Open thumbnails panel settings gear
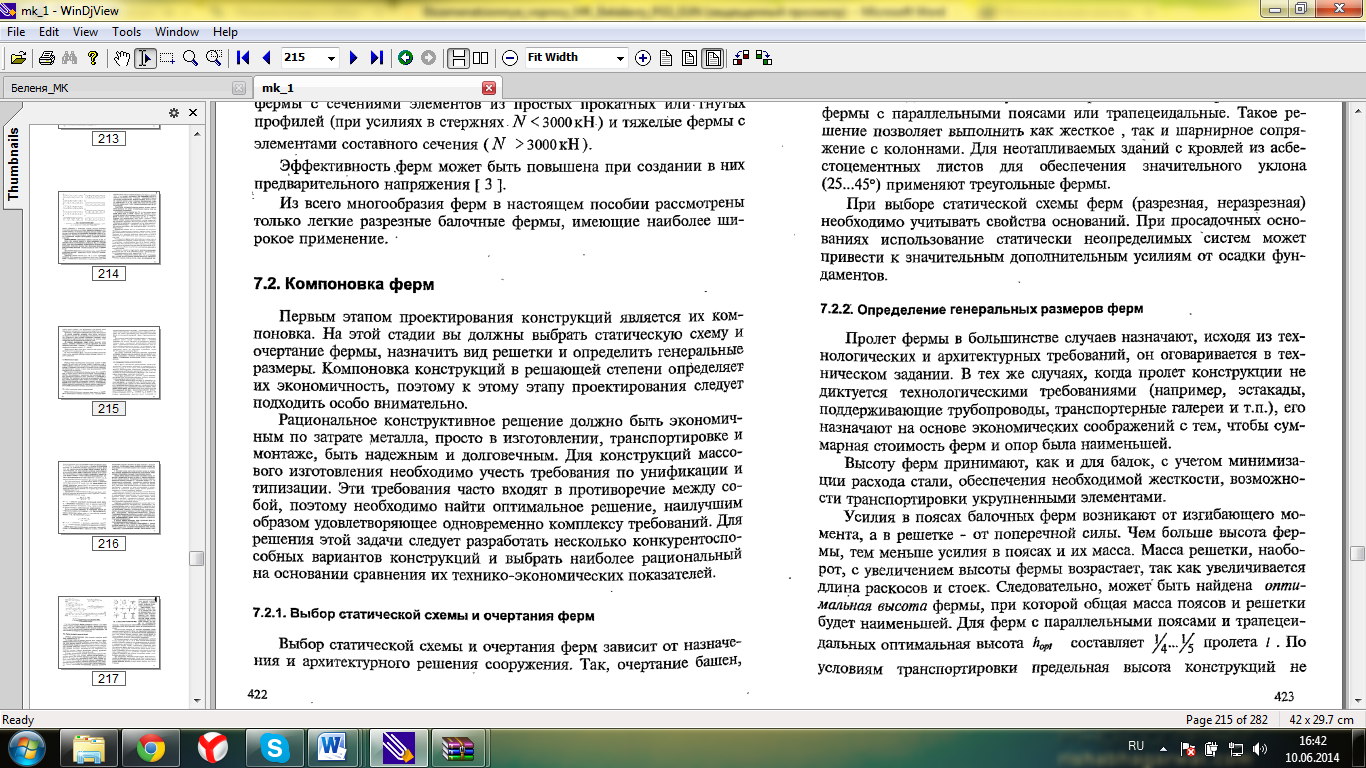The image size is (1366, 768). tap(174, 112)
